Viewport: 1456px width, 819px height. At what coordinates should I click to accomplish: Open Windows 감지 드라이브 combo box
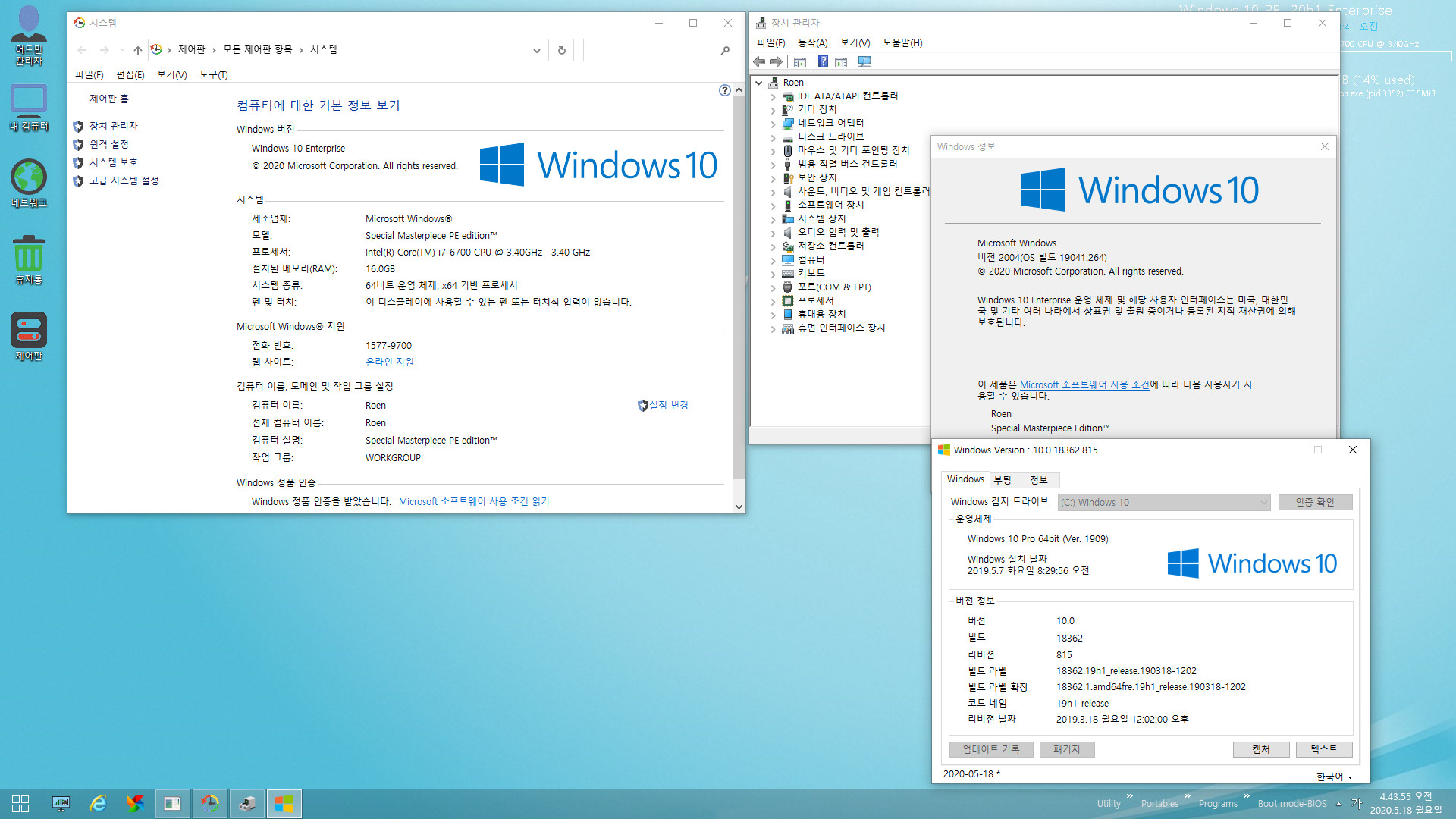pyautogui.click(x=1163, y=503)
